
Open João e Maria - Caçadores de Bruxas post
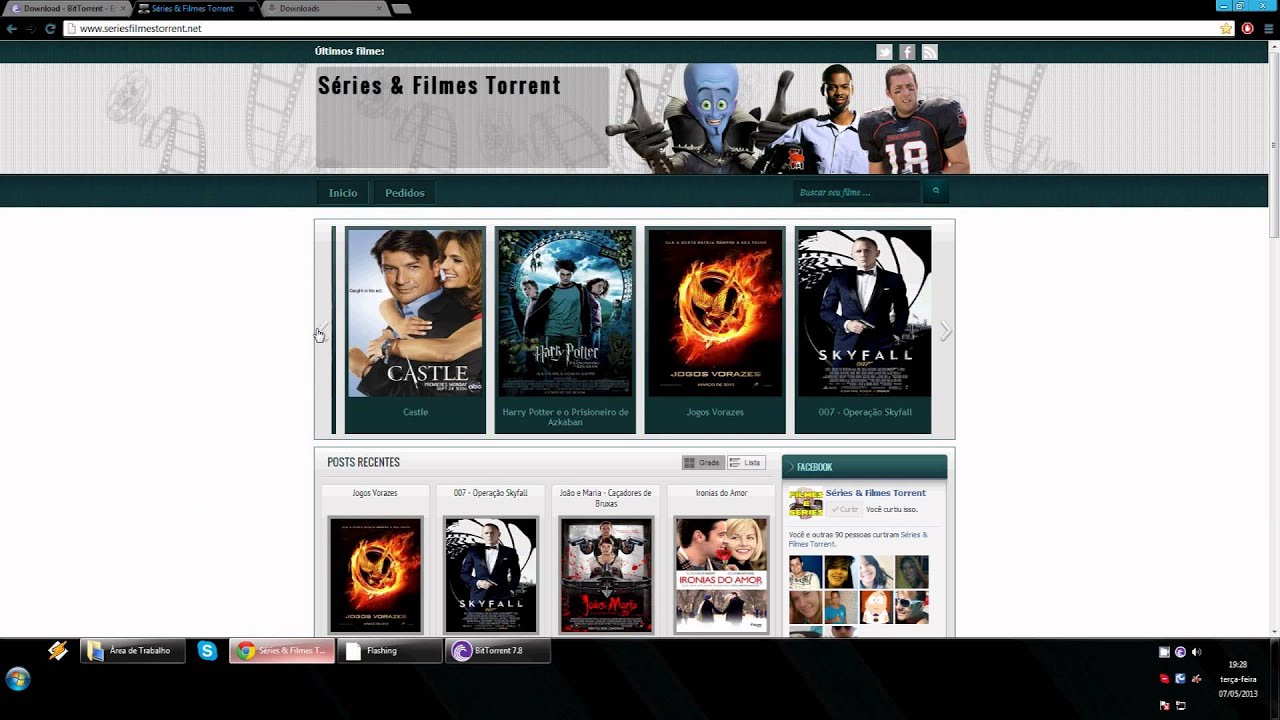click(606, 498)
